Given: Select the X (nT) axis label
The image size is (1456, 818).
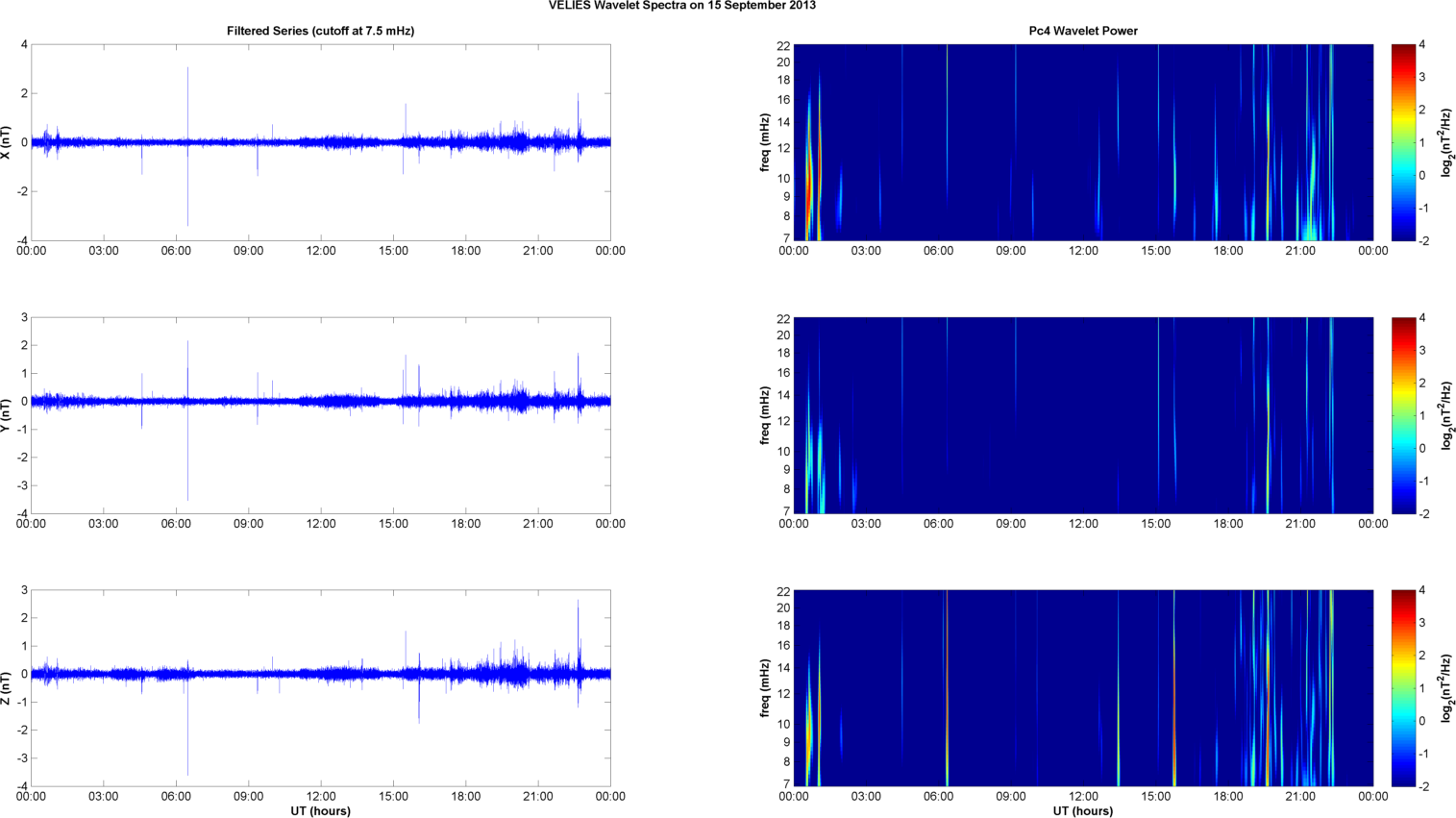Looking at the screenshot, I should point(7,142).
